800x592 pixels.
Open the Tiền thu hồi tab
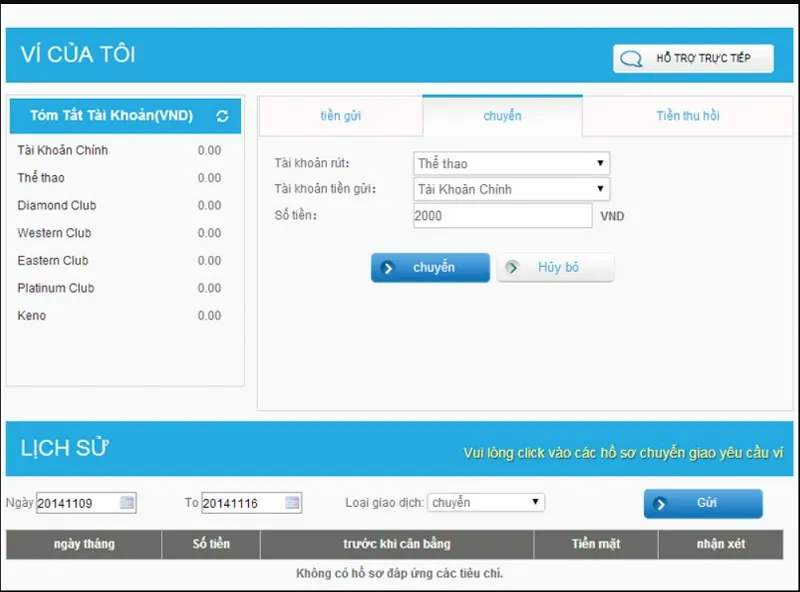pyautogui.click(x=688, y=116)
